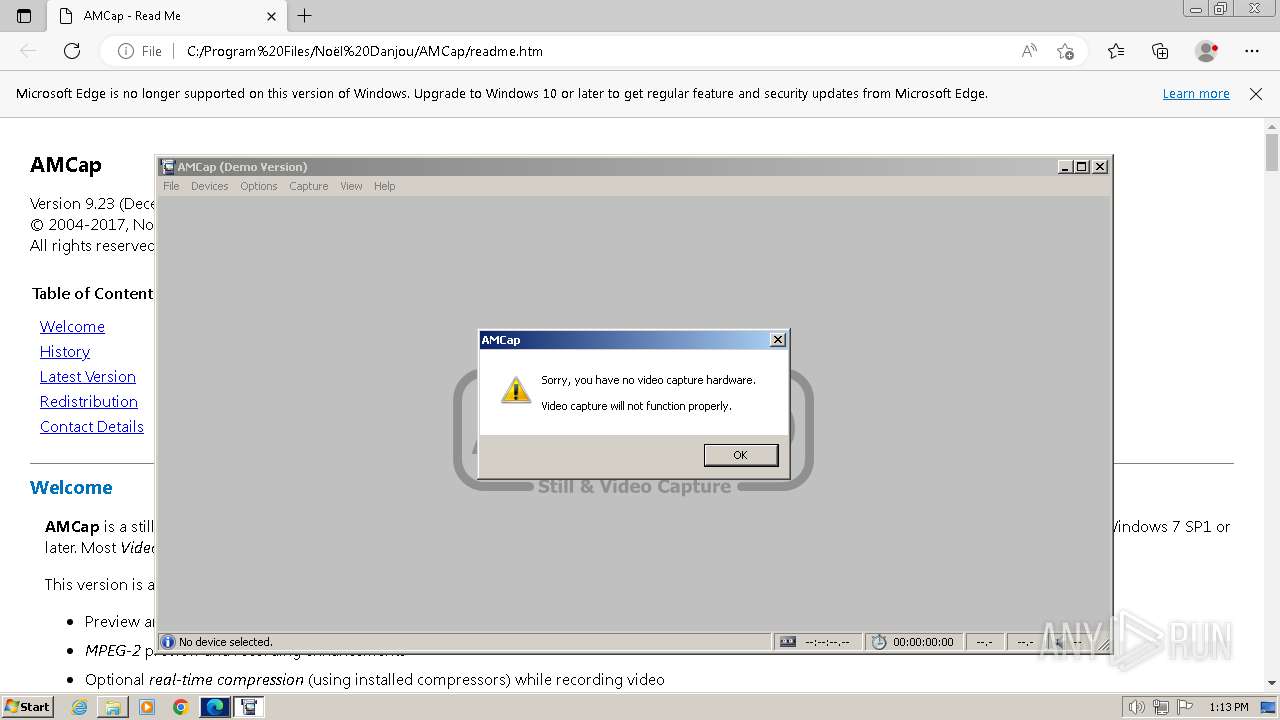Switch to Microsoft Edge taskbar button
This screenshot has width=1280, height=720.
coord(215,707)
